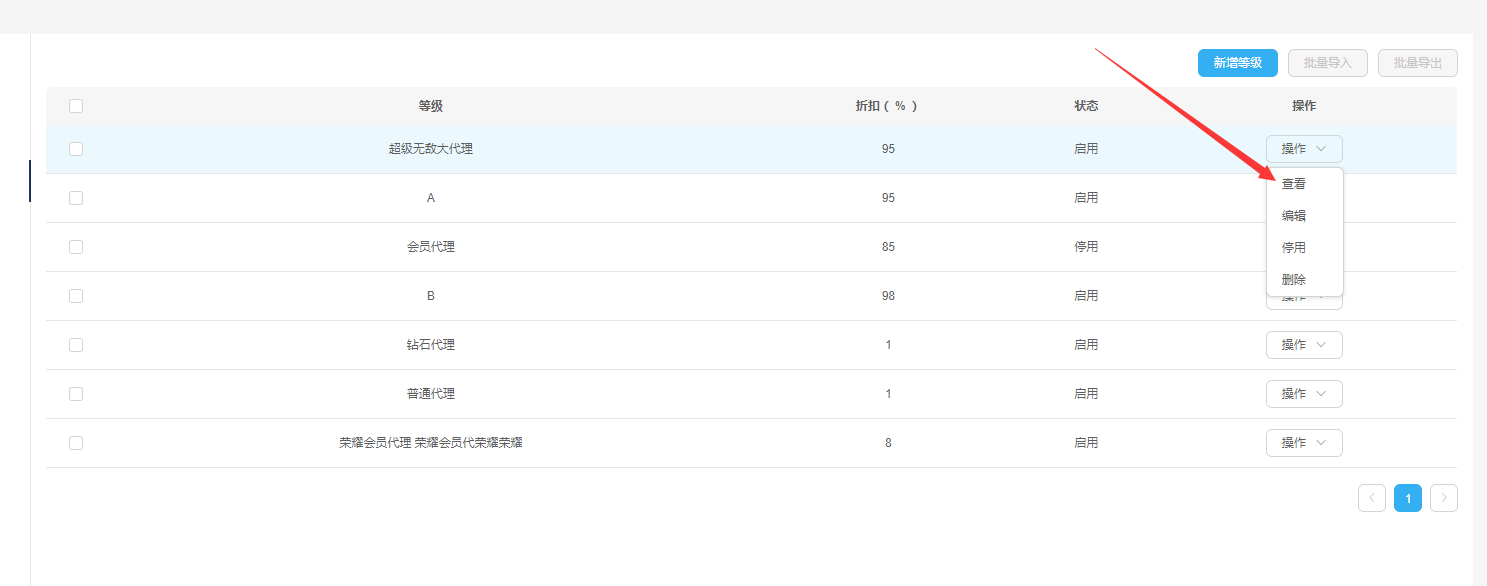The image size is (1487, 586).
Task: Pick 删除 from the dropdown menu
Action: (1294, 280)
